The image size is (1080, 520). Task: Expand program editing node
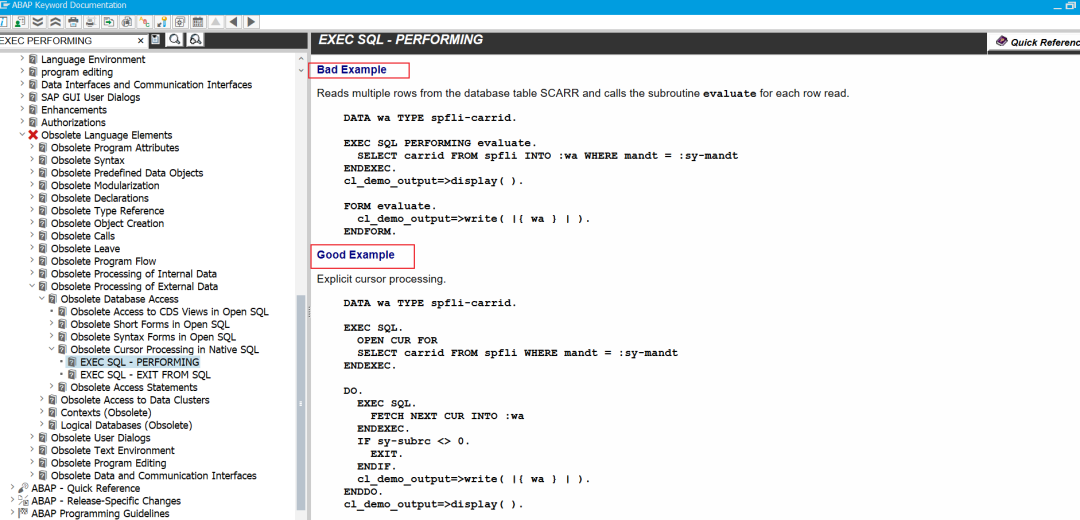click(22, 72)
